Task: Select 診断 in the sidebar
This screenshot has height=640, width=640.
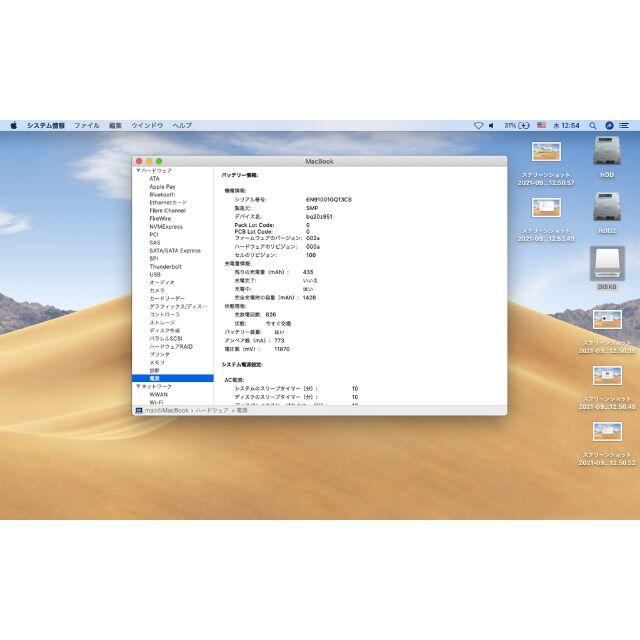Action: click(x=154, y=370)
